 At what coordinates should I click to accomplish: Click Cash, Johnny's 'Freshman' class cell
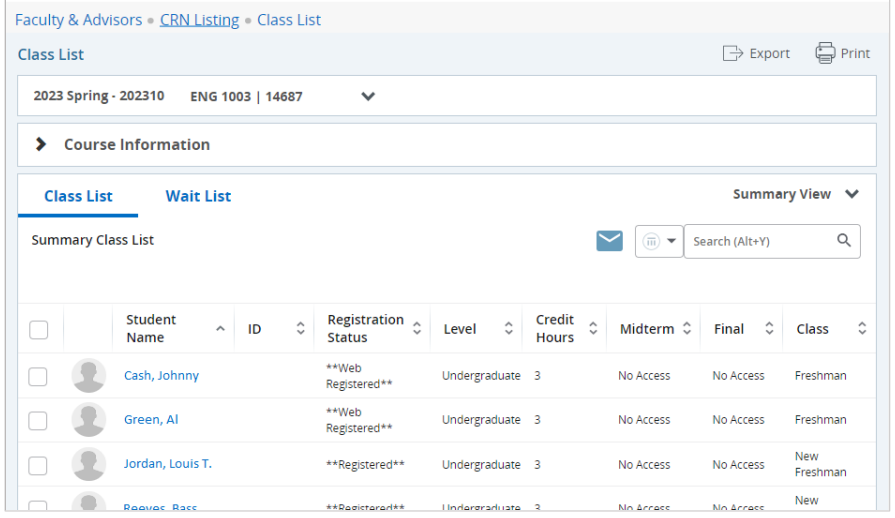click(820, 376)
